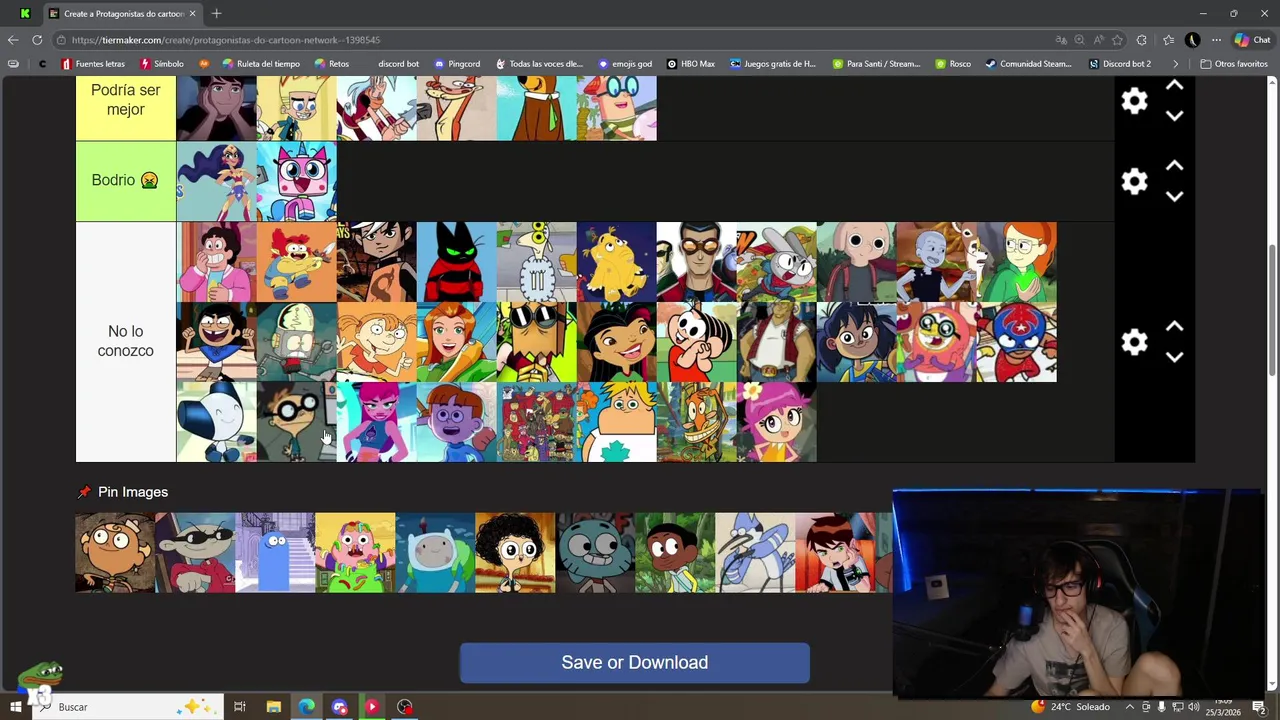Select yellow Podría ser mejor tier label
Viewport: 1280px width, 720px height.
(126, 108)
